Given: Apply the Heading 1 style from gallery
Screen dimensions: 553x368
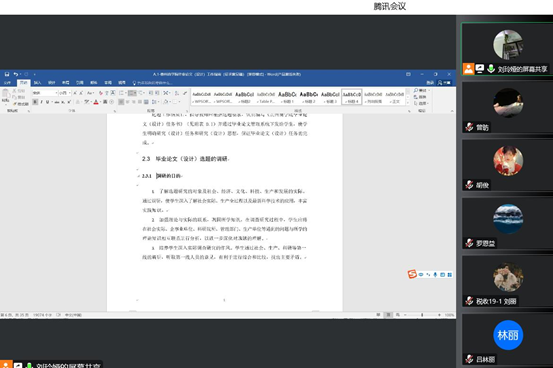Looking at the screenshot, I should click(x=287, y=97).
